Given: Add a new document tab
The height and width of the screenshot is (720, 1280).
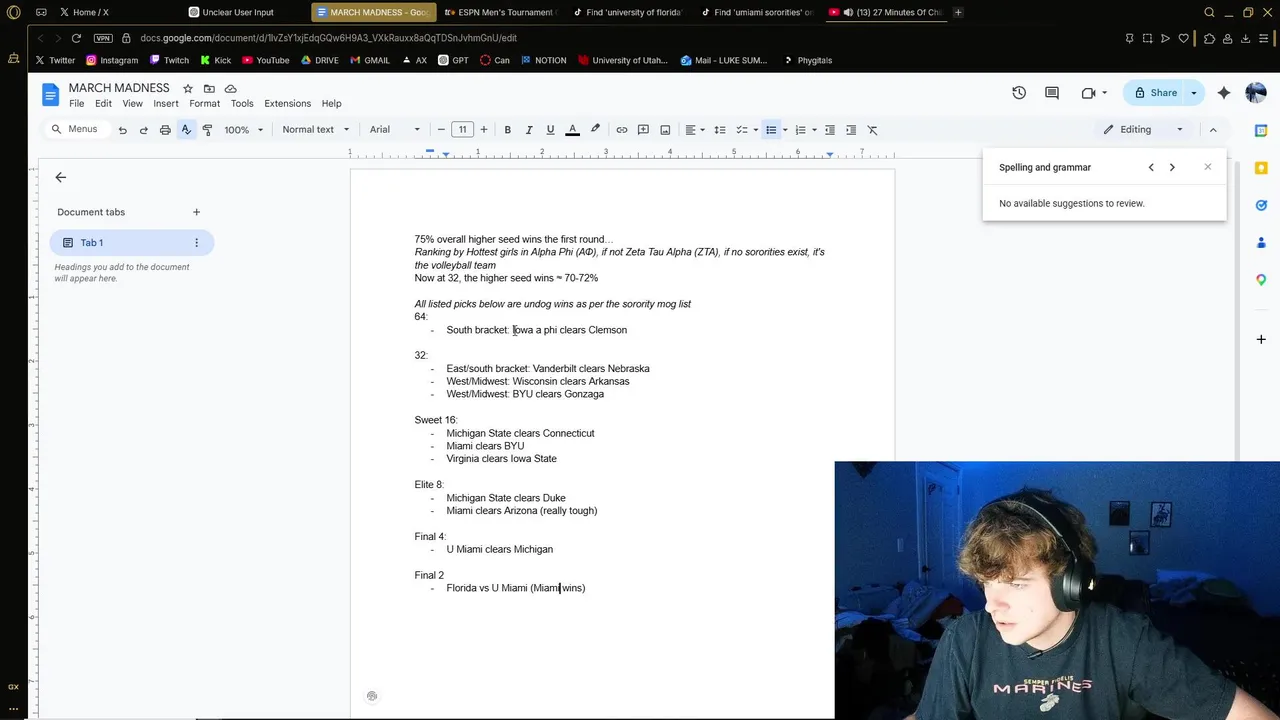Looking at the screenshot, I should coord(196,212).
